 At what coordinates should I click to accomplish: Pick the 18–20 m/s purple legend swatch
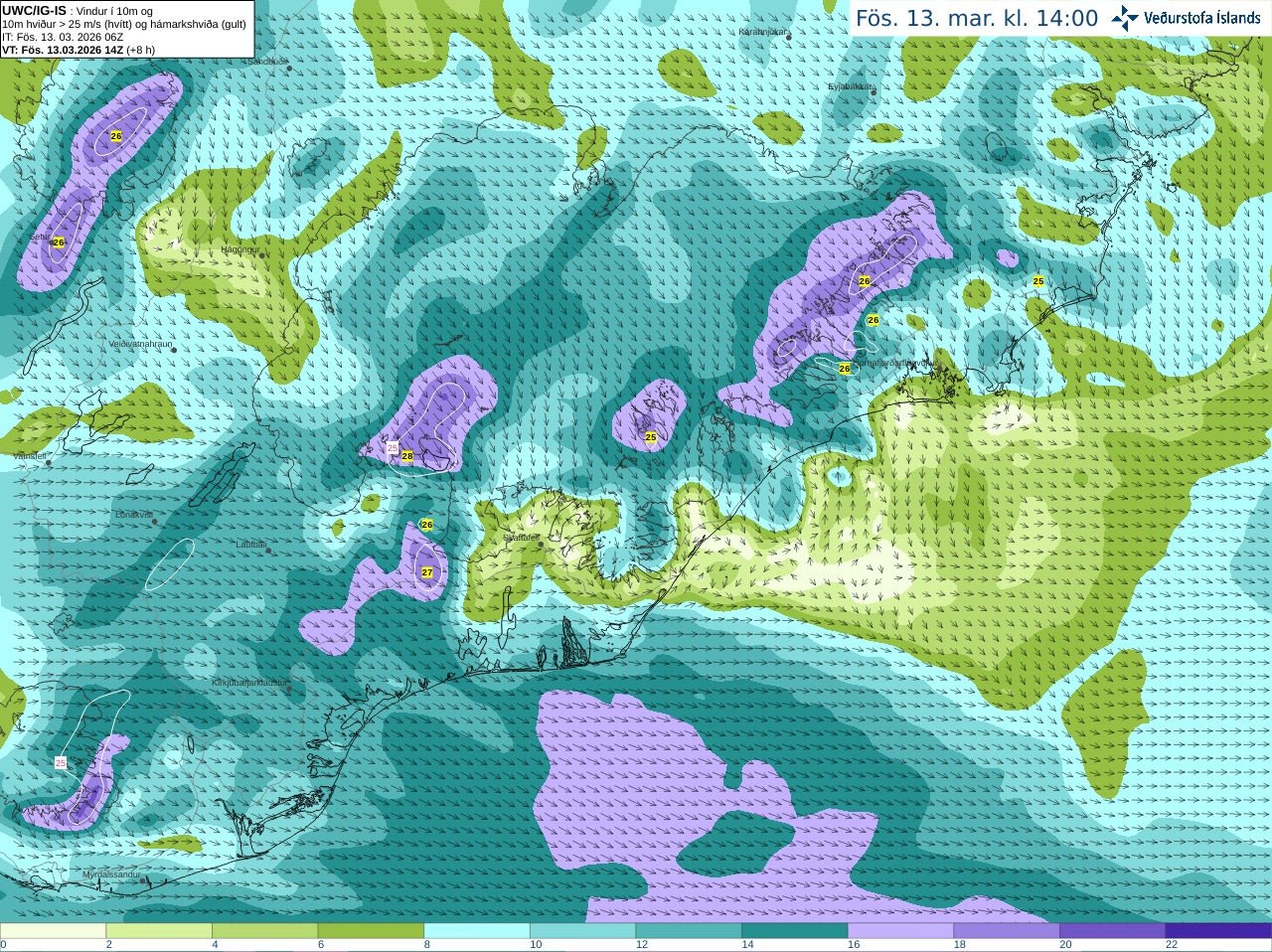[1007, 931]
